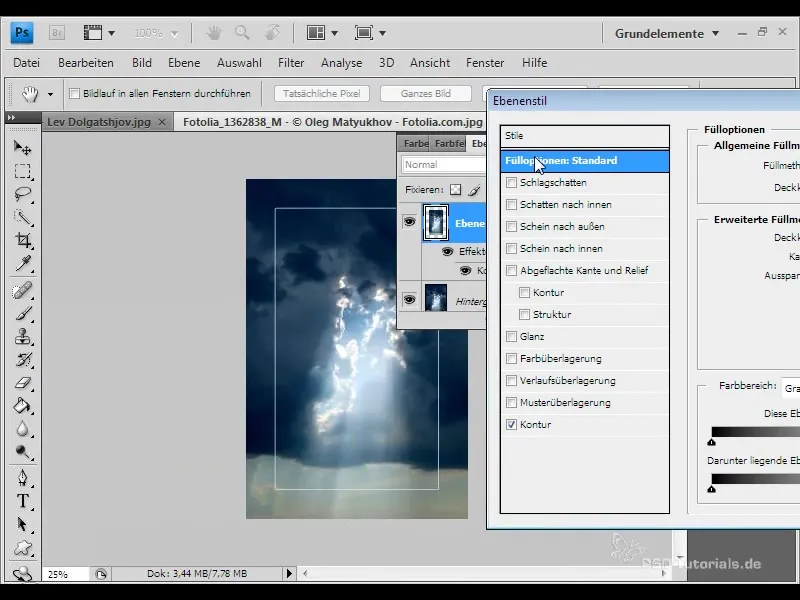The width and height of the screenshot is (800, 600).
Task: Open the Grundelemente workspace dropdown
Action: pyautogui.click(x=667, y=34)
